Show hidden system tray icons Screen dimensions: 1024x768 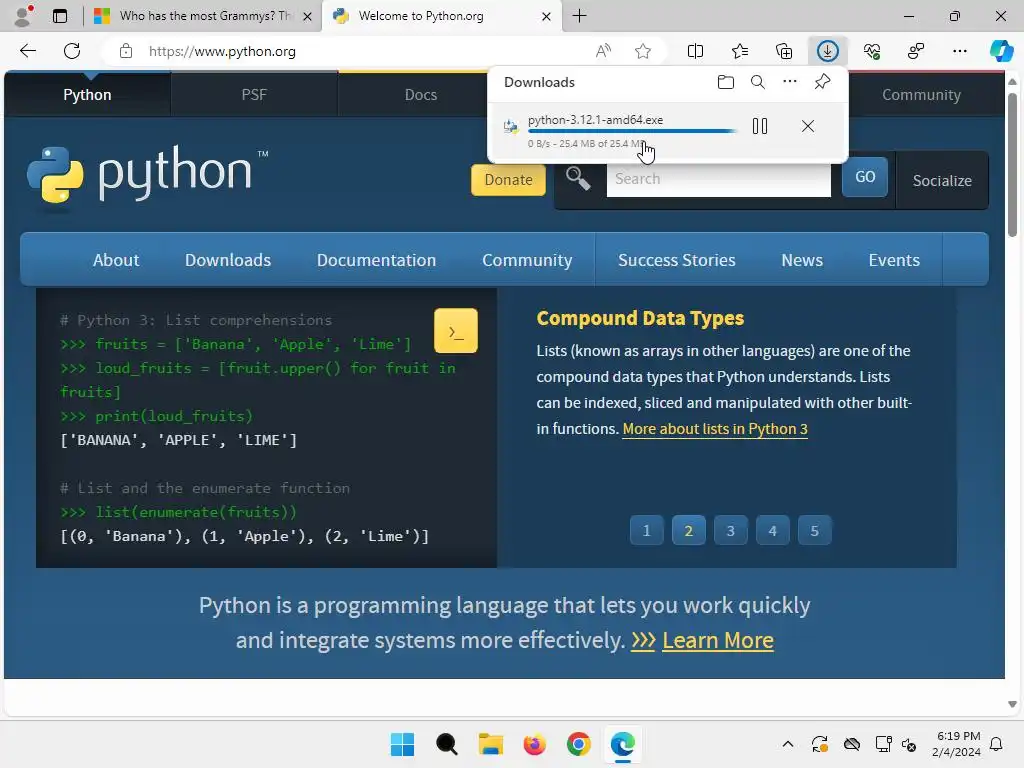click(x=788, y=744)
